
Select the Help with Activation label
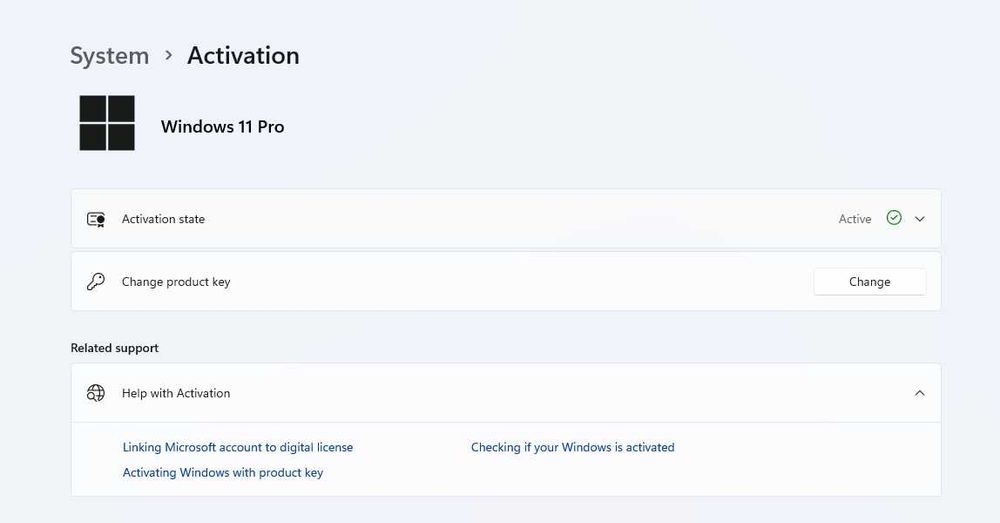point(176,393)
